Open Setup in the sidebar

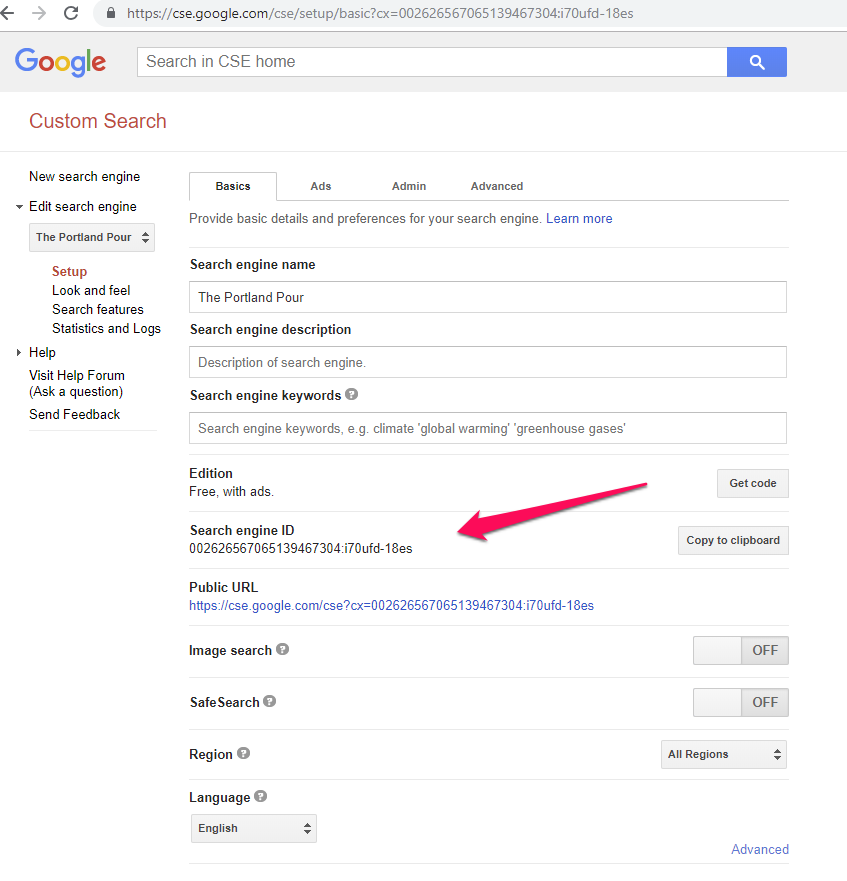tap(70, 271)
